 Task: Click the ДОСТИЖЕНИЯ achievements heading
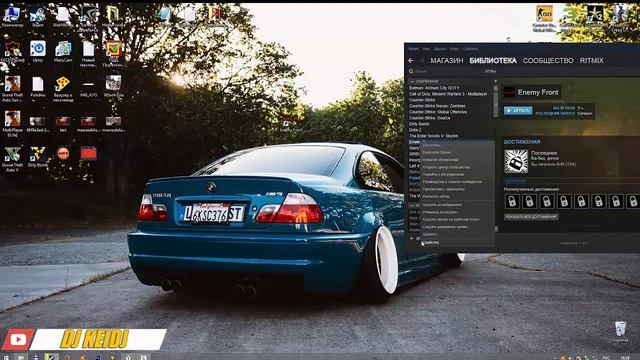pyautogui.click(x=522, y=142)
